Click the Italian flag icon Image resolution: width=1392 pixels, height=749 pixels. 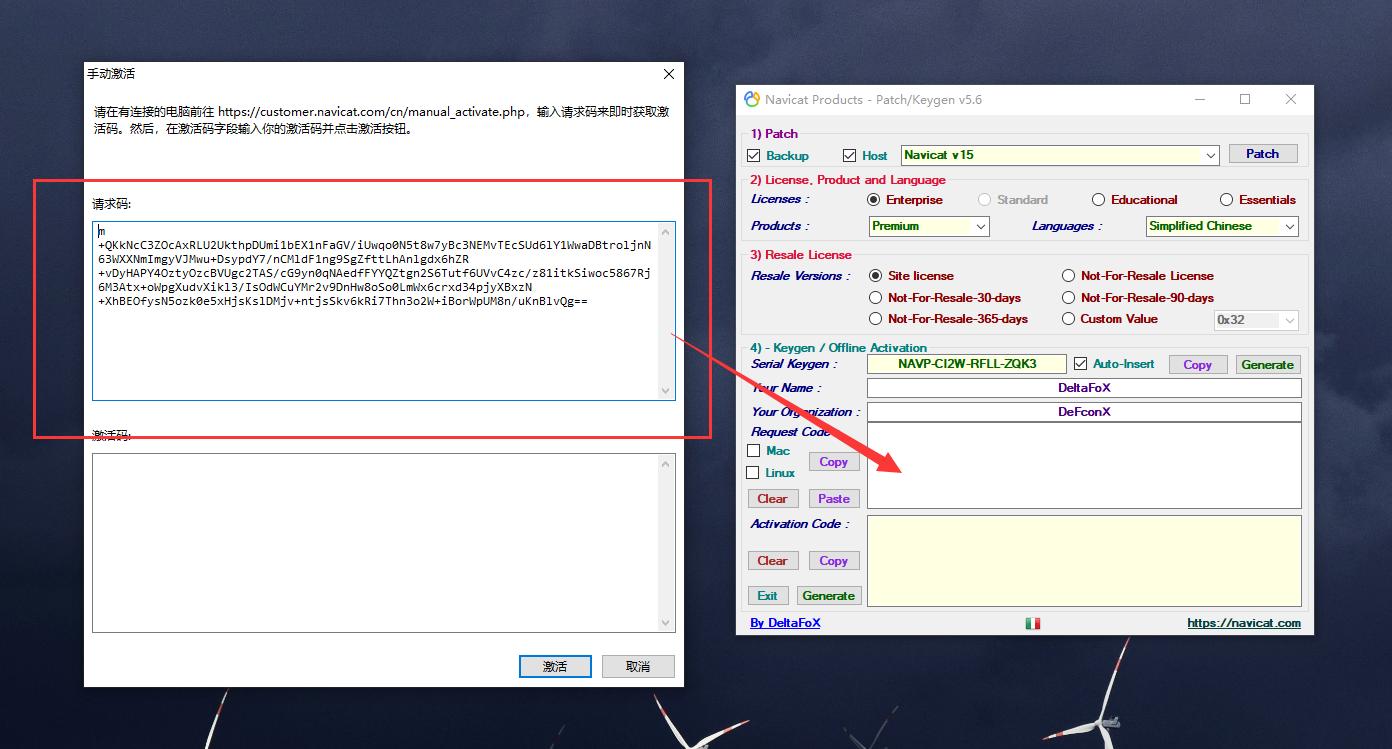coord(1033,623)
